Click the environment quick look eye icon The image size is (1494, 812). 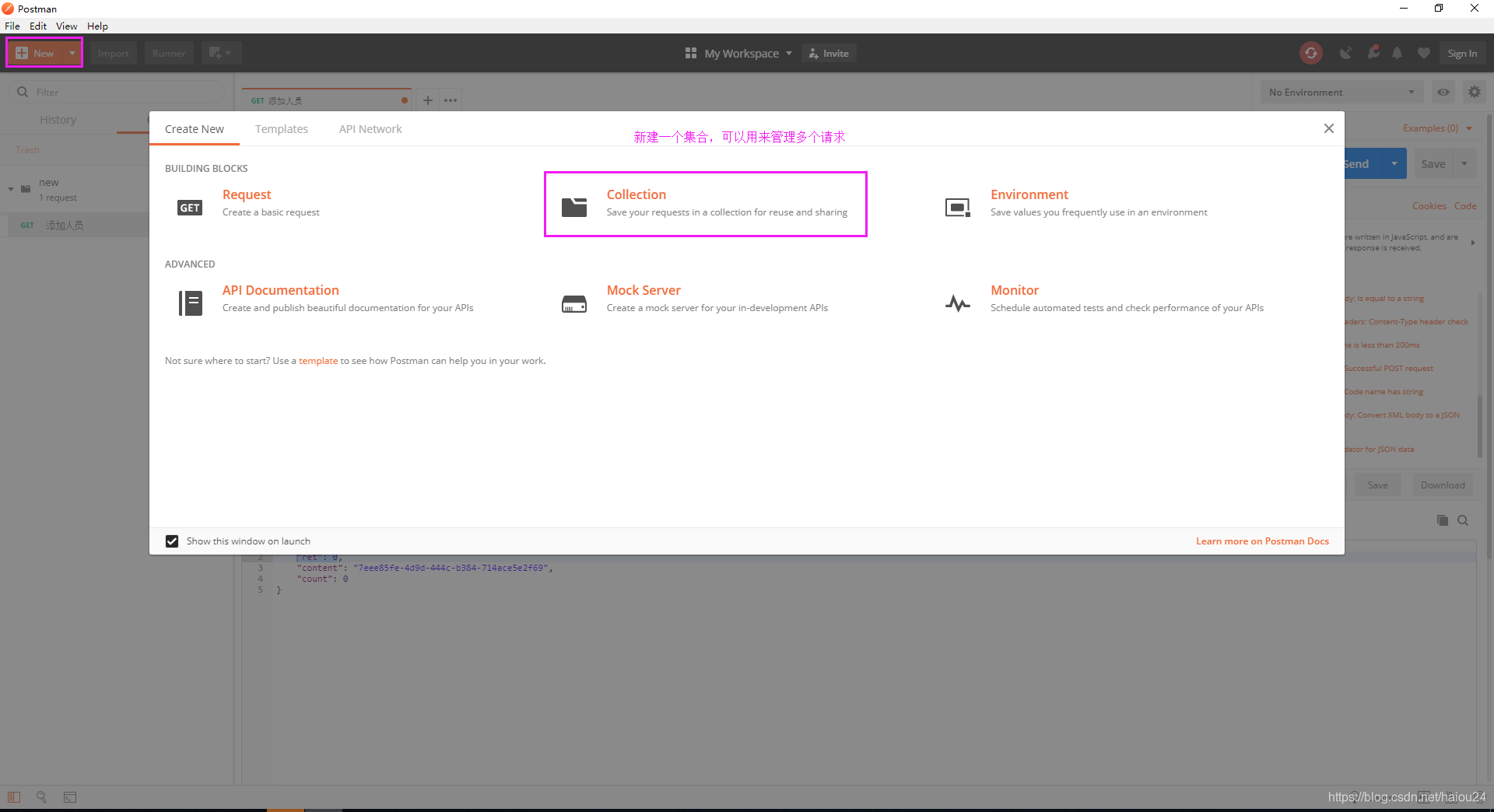(x=1443, y=92)
